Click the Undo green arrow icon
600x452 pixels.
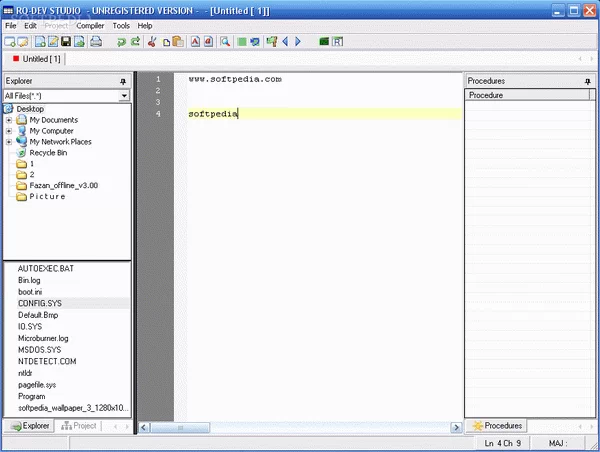[x=120, y=42]
